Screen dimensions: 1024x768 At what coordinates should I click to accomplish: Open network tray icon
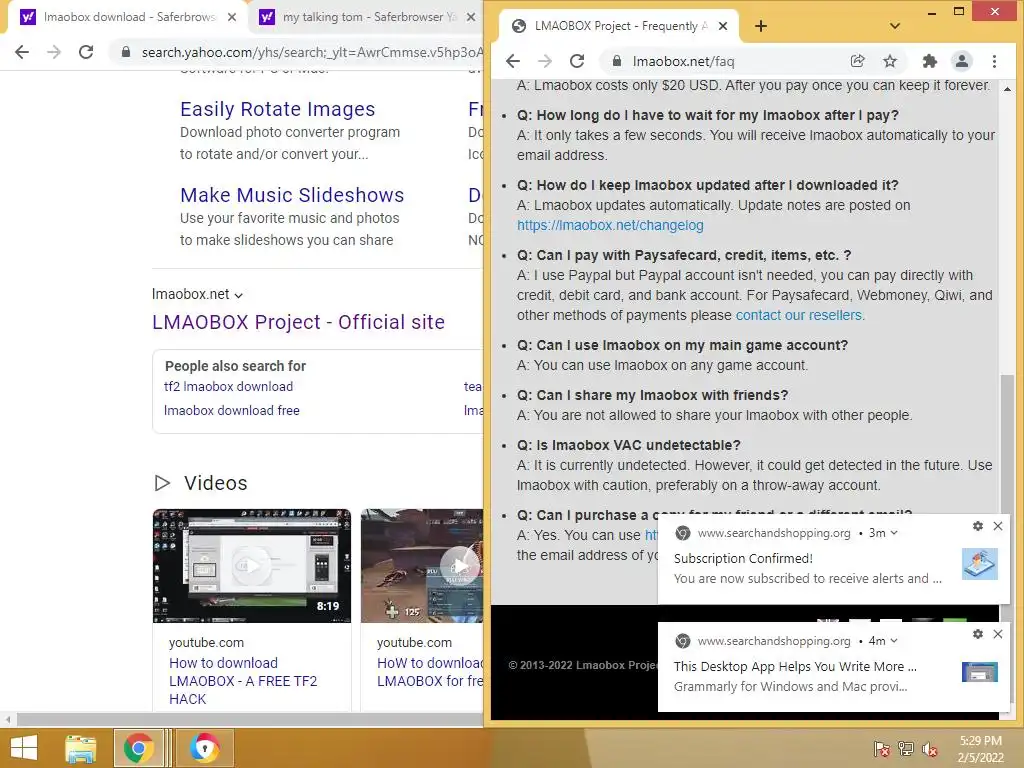[x=906, y=749]
